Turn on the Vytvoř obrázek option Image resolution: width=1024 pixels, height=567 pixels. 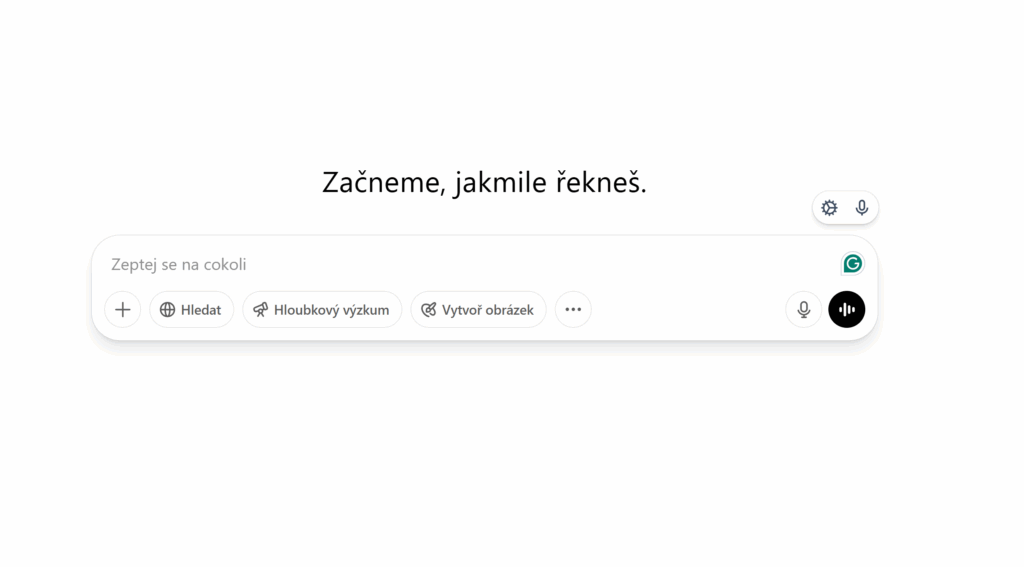[x=478, y=310]
